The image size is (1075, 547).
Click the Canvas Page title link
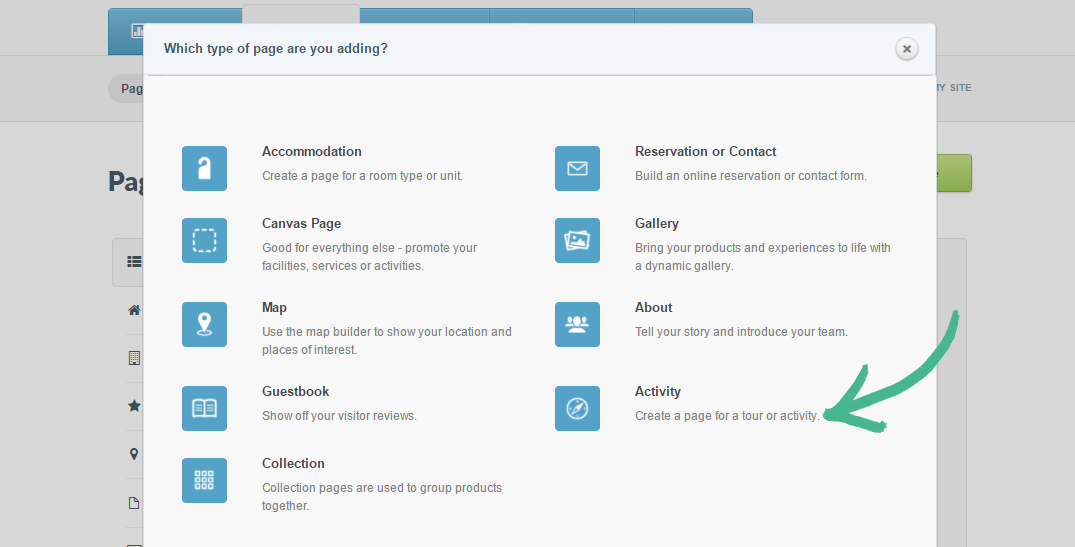pyautogui.click(x=301, y=224)
